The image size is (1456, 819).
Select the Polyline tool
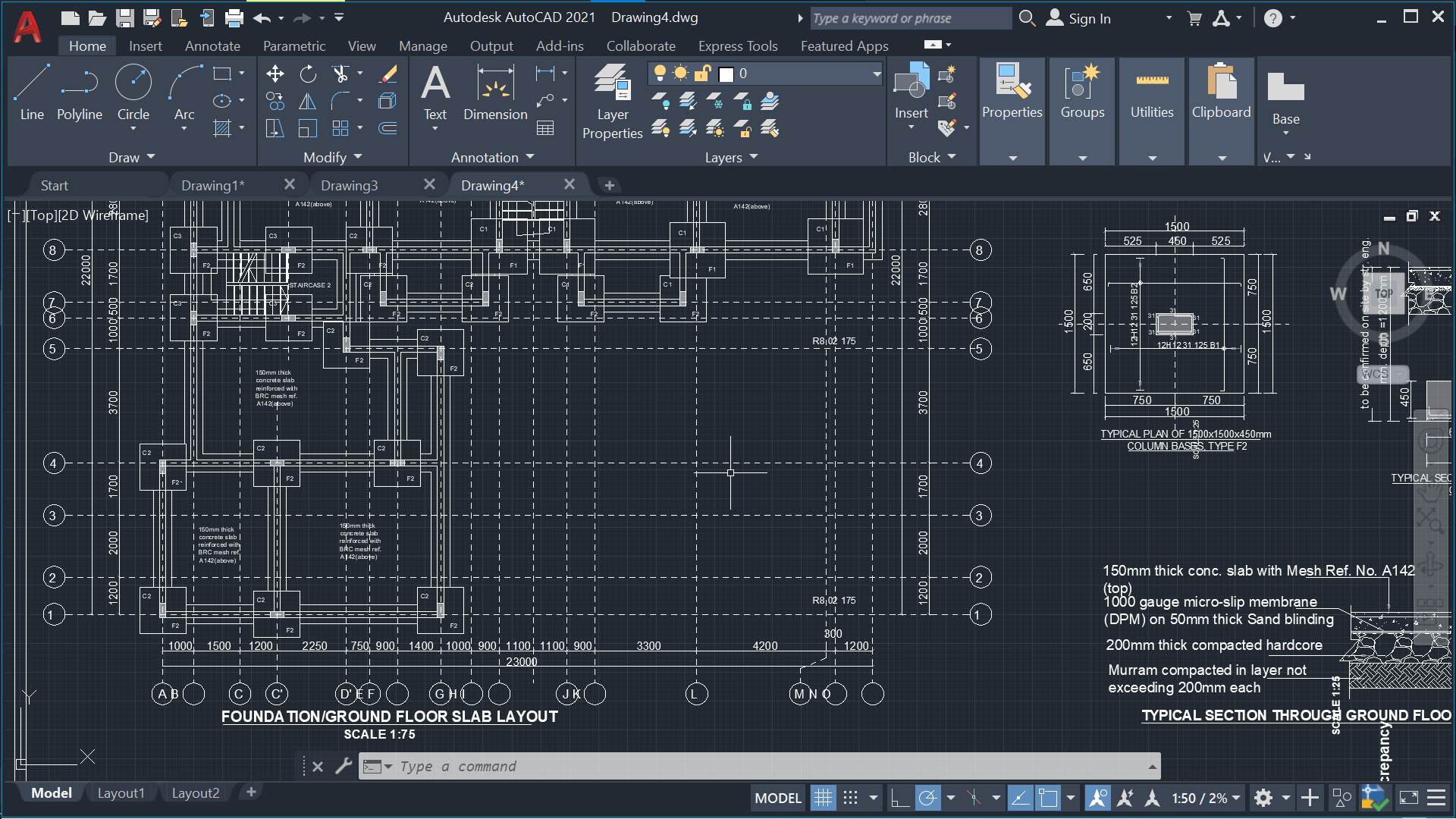[79, 94]
